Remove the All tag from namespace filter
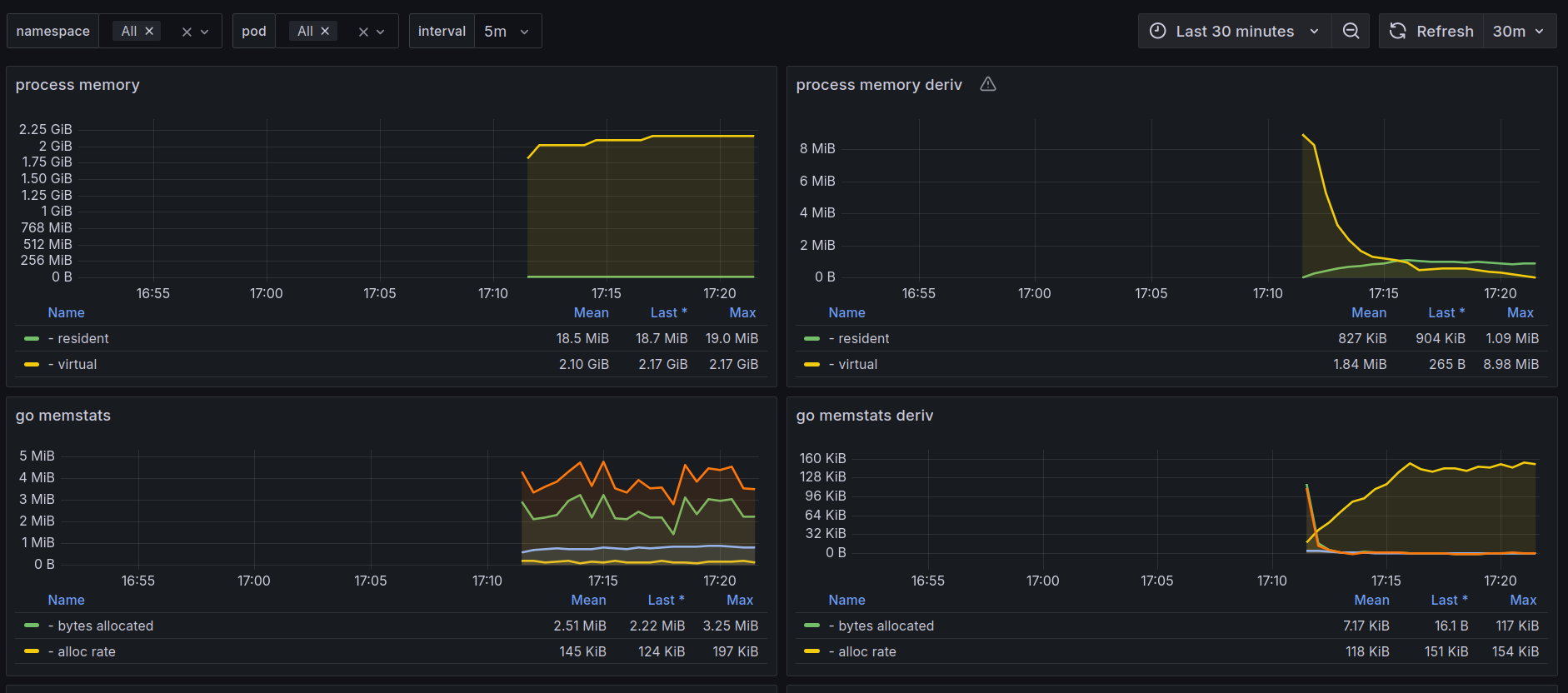Screen dimensions: 1568x693 tap(149, 31)
